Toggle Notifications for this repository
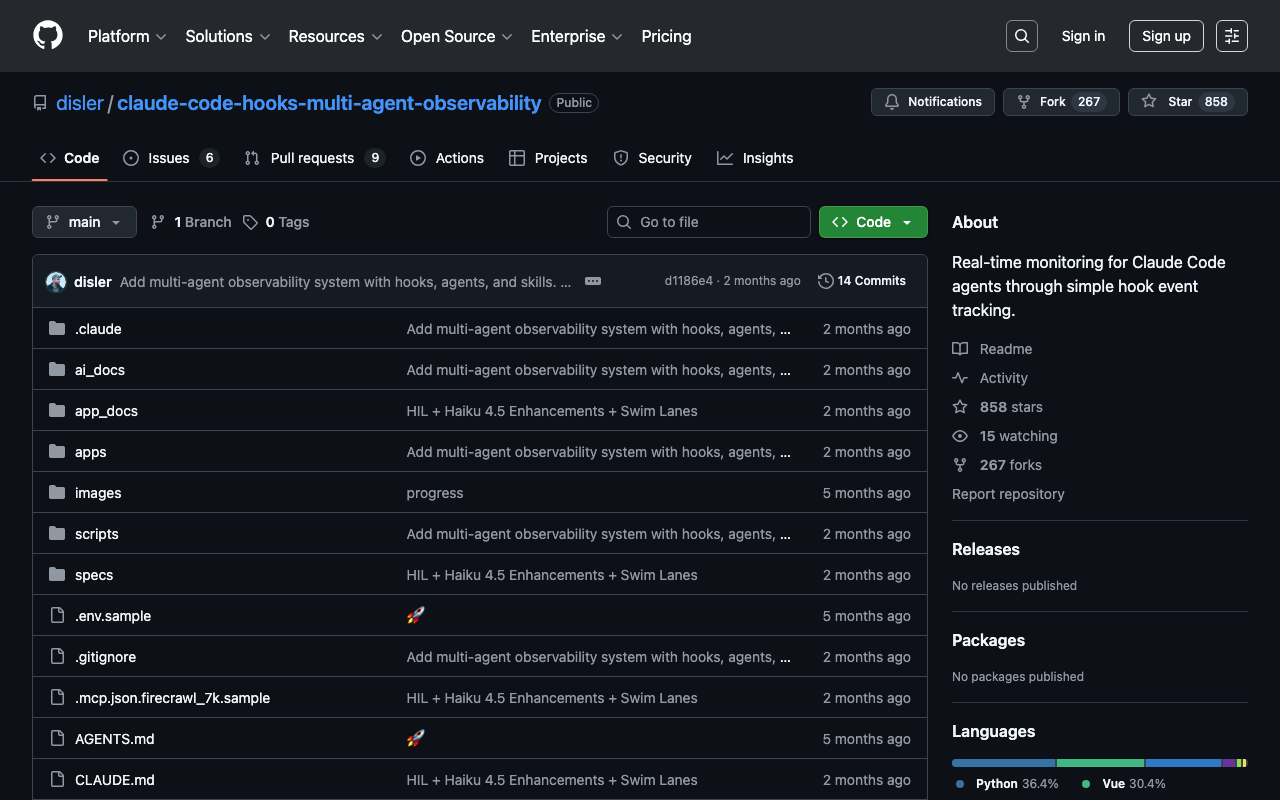Viewport: 1280px width, 800px height. pos(933,102)
